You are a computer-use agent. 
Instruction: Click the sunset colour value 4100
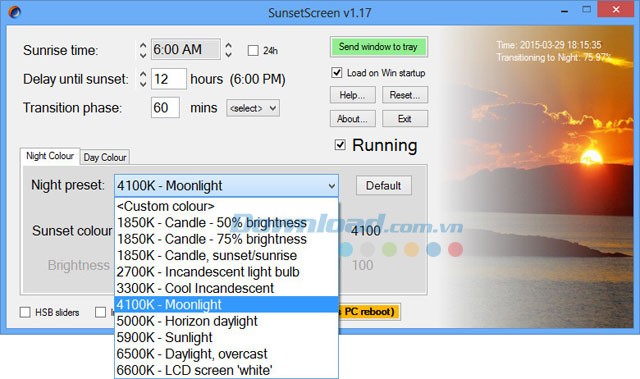[366, 231]
